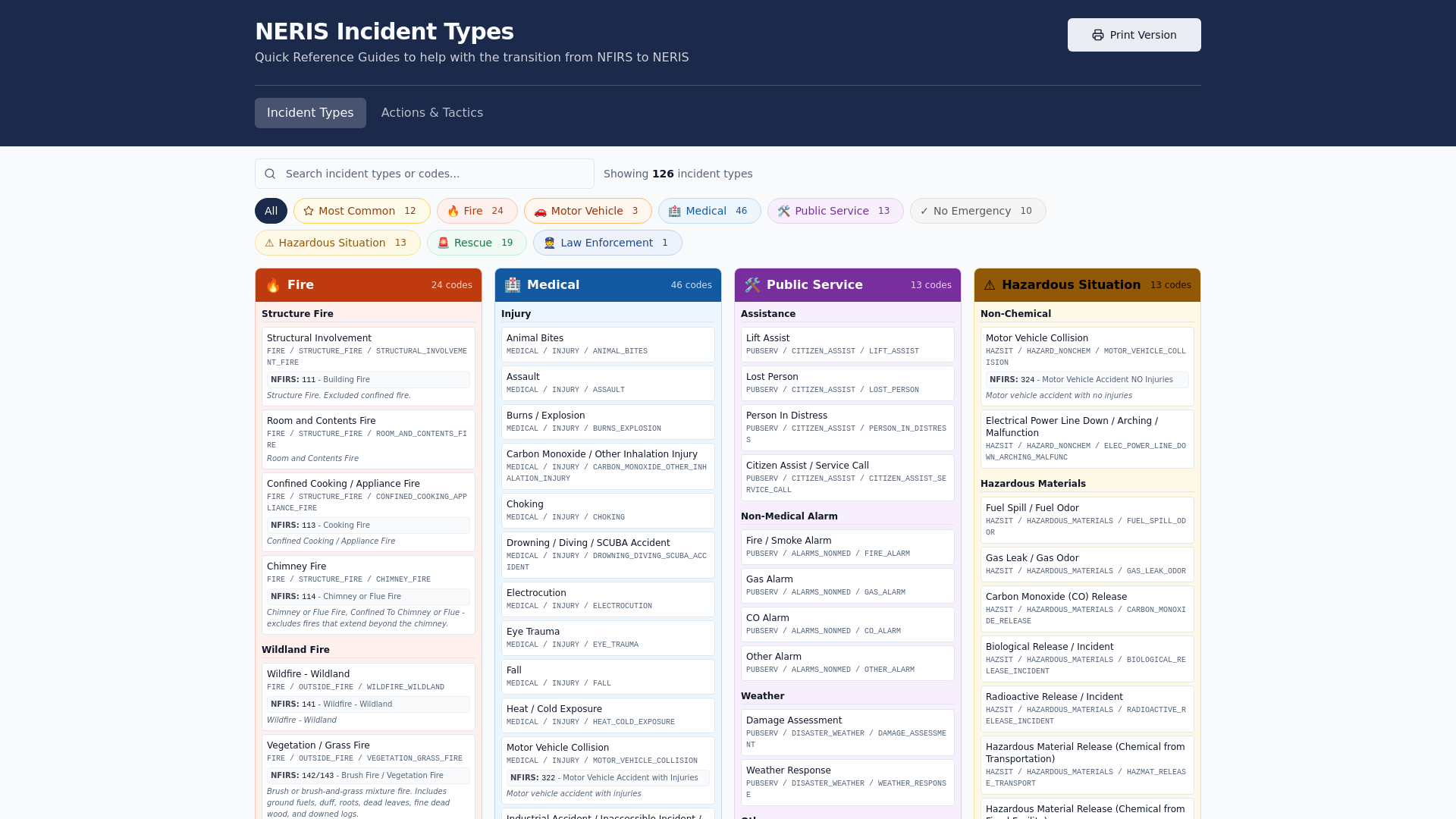Click the hospital icon on Medical filter chip
1456x819 pixels.
(x=674, y=211)
